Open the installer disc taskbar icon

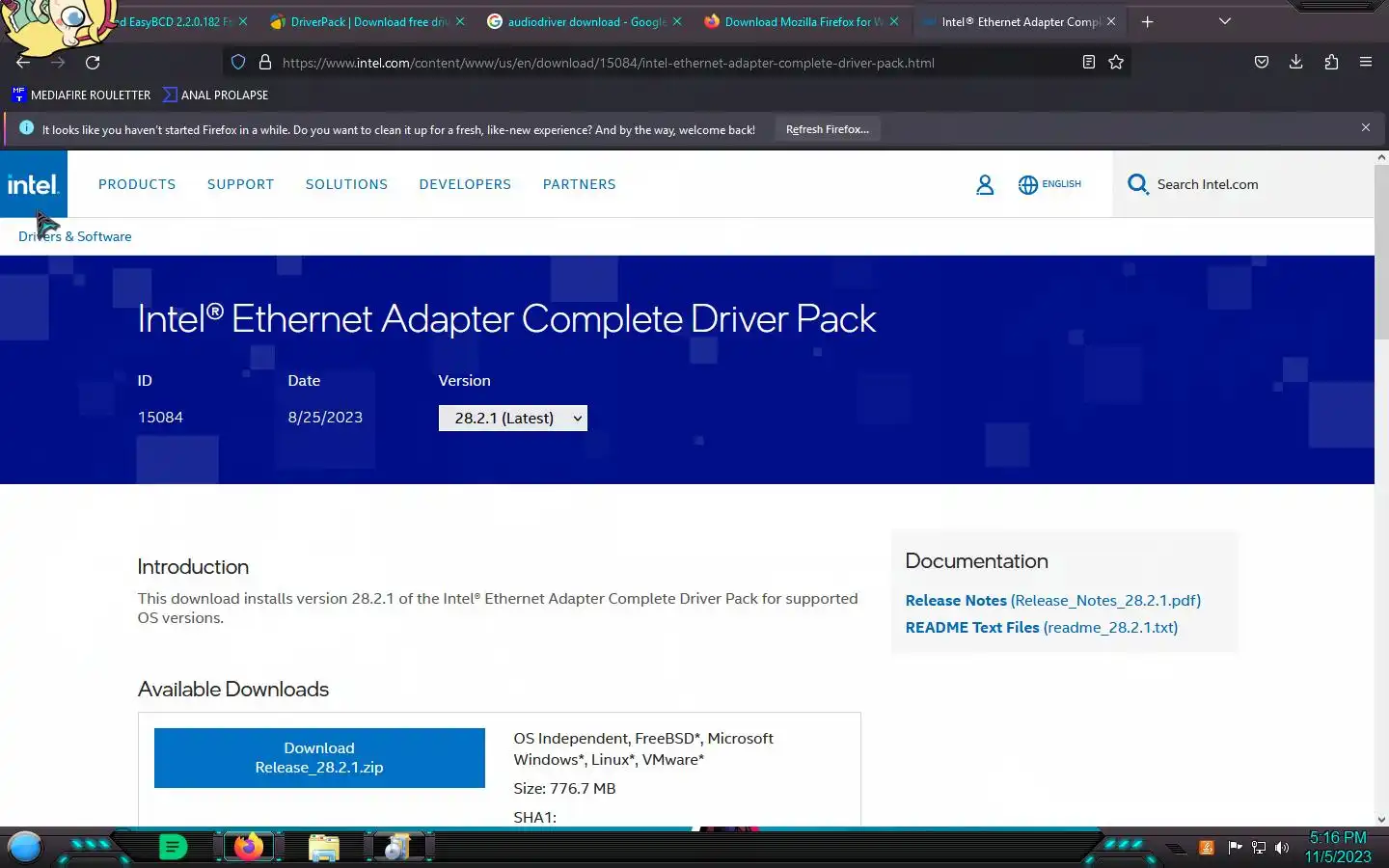pos(397,848)
